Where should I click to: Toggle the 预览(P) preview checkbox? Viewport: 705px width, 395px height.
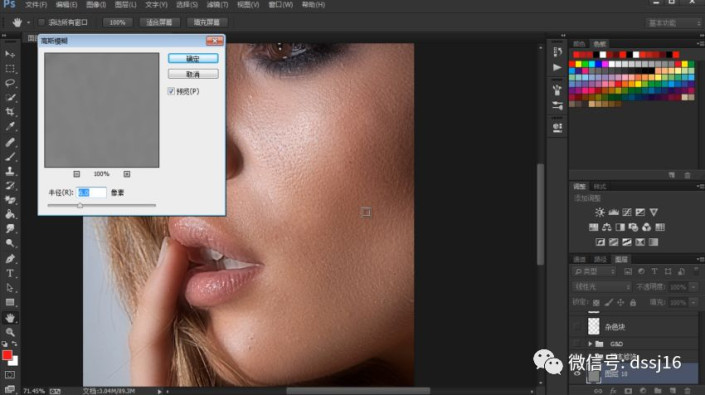(x=171, y=91)
